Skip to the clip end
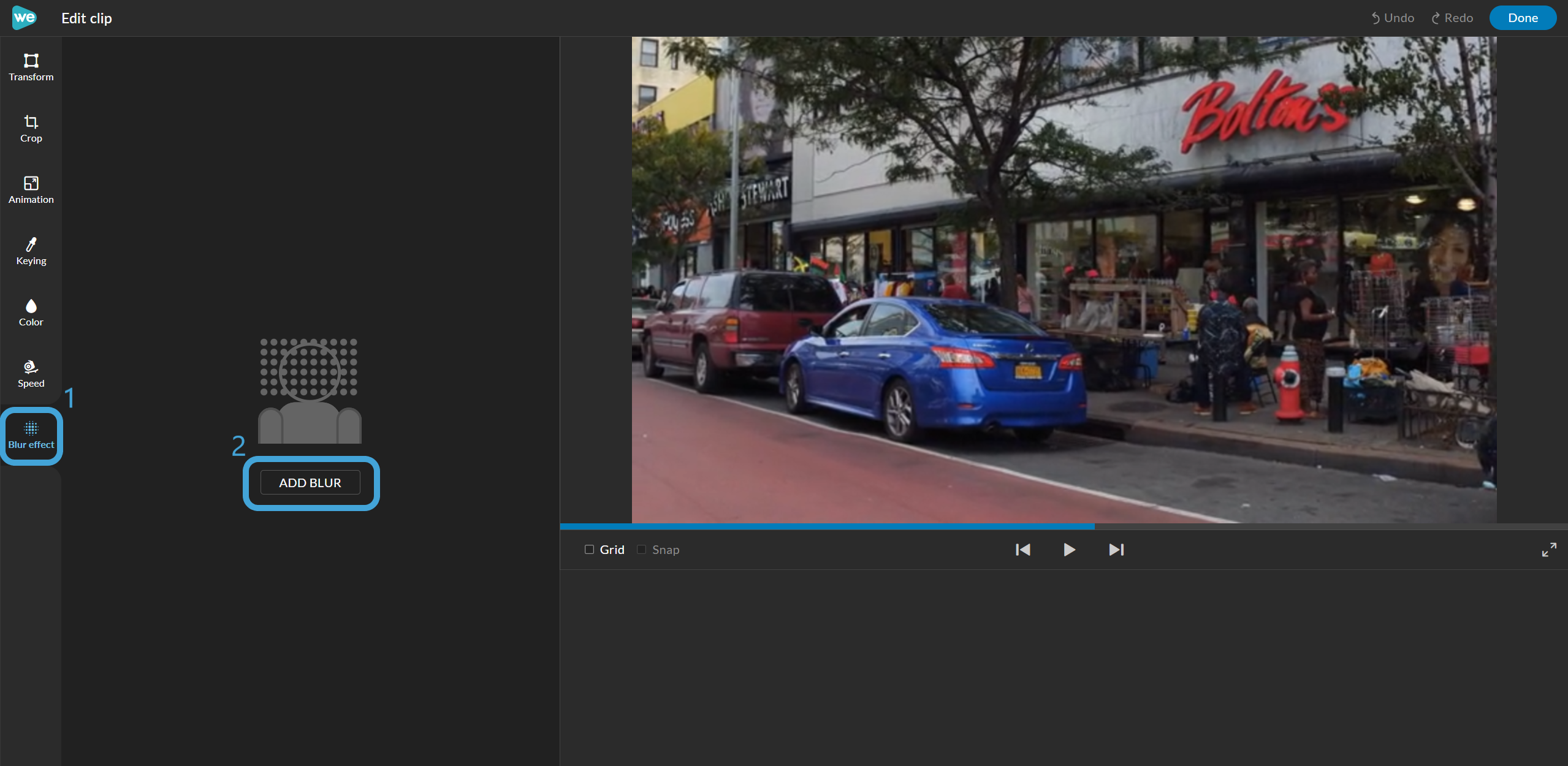 tap(1116, 550)
